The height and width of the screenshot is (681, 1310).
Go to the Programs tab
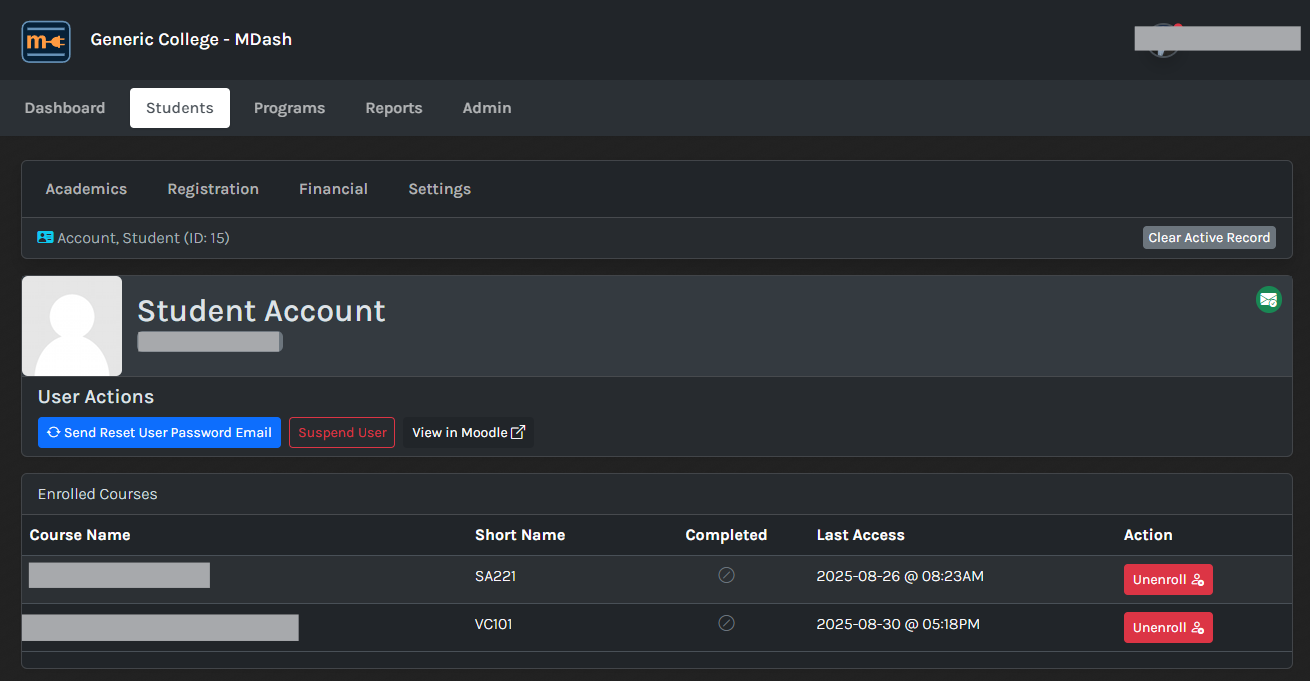pyautogui.click(x=289, y=108)
